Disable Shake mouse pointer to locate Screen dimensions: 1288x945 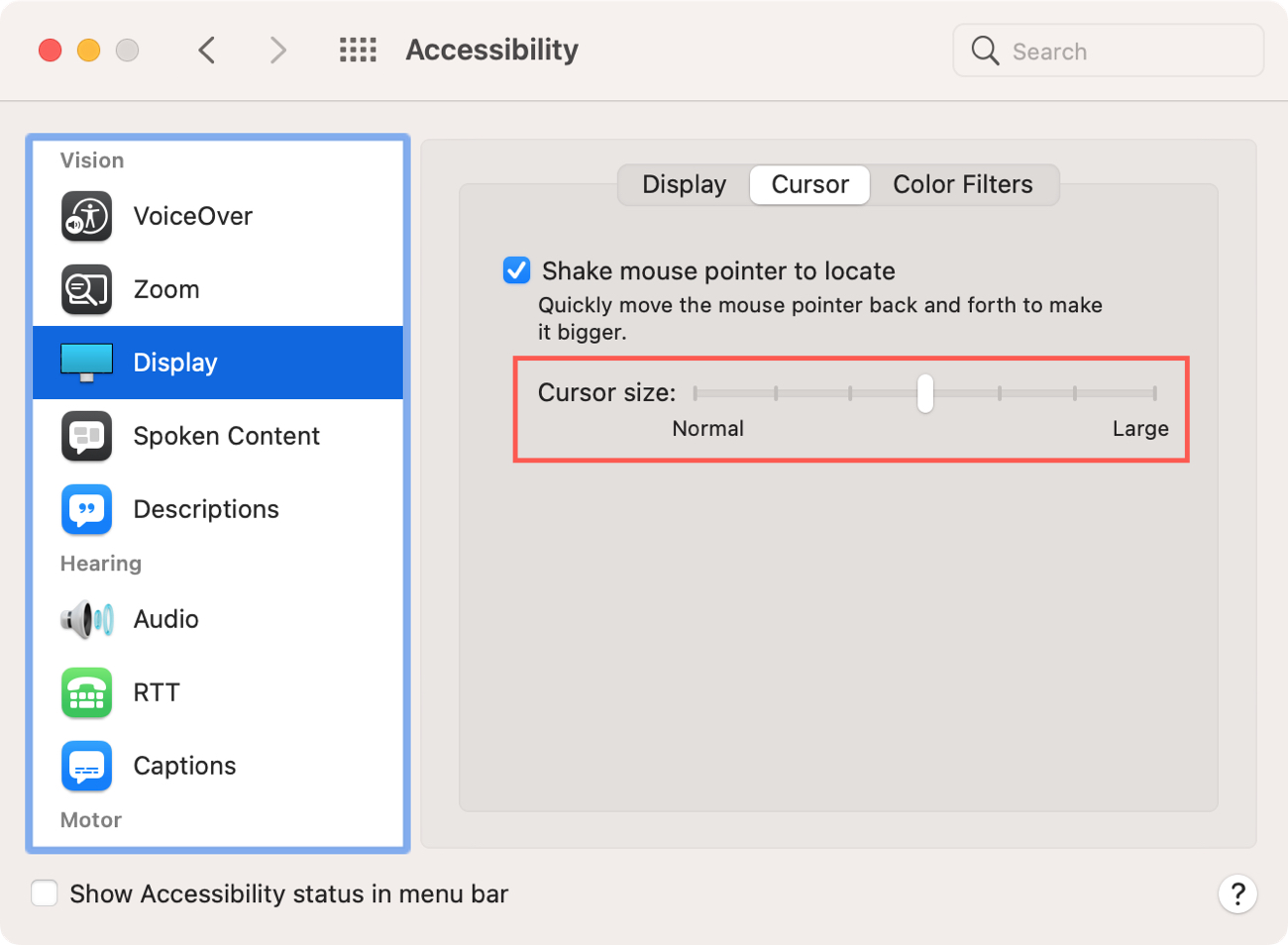516,270
